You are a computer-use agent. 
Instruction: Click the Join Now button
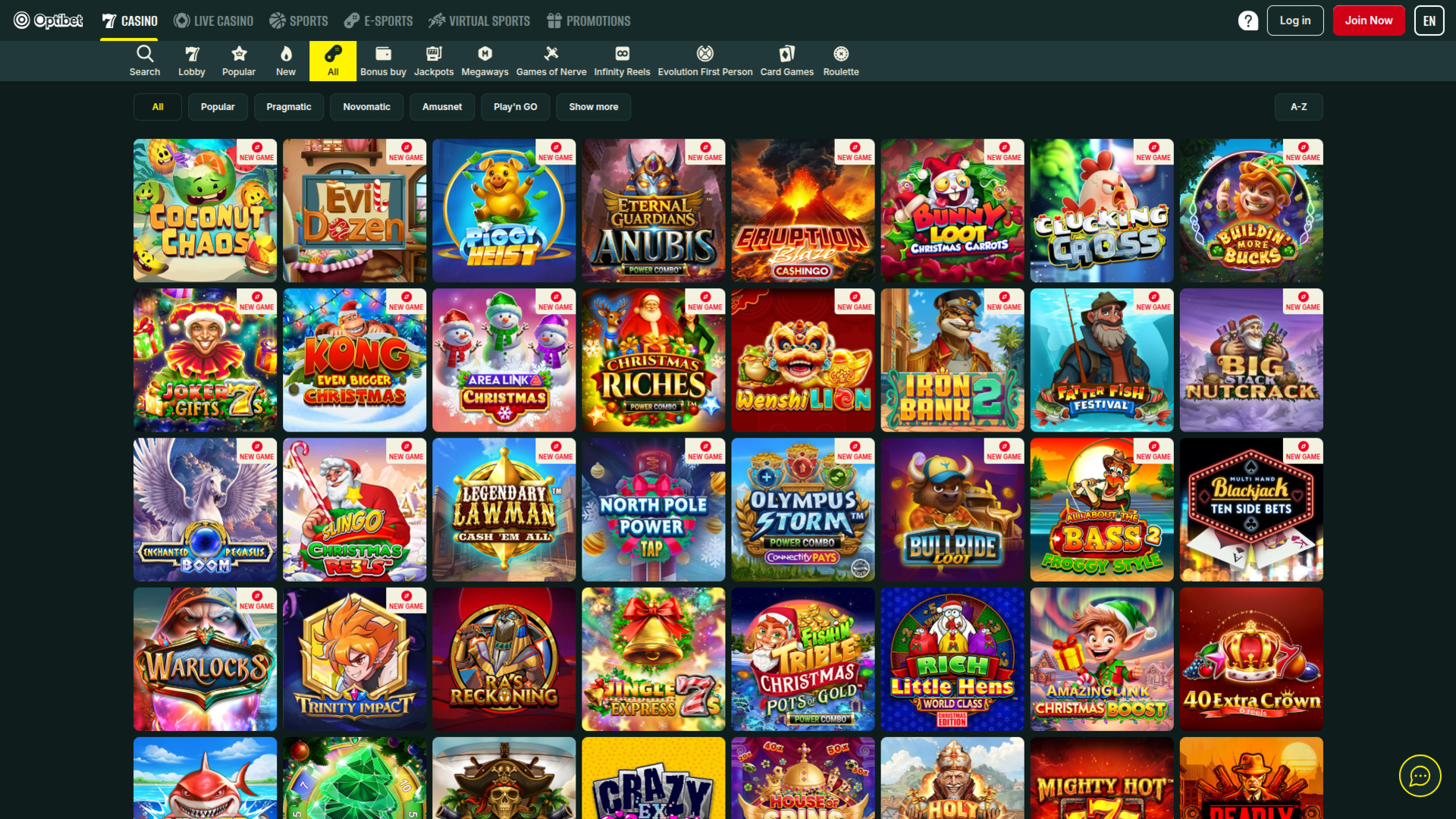[x=1369, y=20]
